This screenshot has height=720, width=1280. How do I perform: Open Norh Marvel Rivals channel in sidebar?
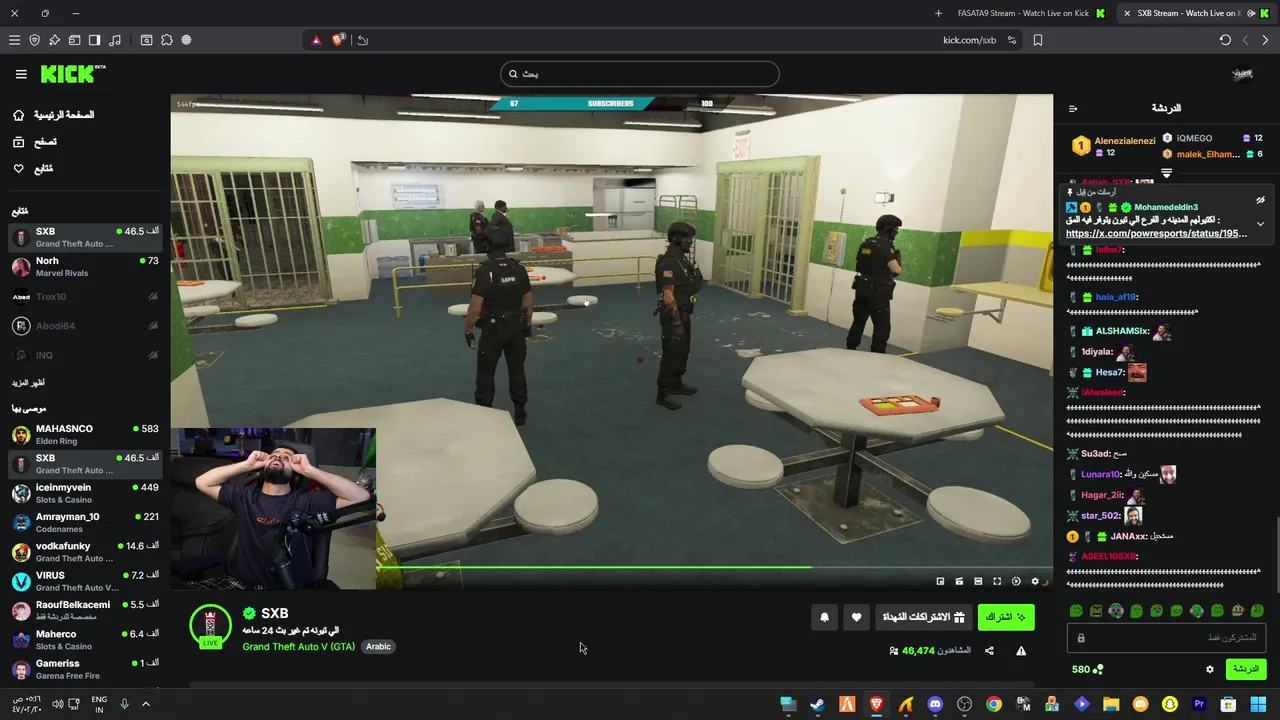tap(85, 267)
